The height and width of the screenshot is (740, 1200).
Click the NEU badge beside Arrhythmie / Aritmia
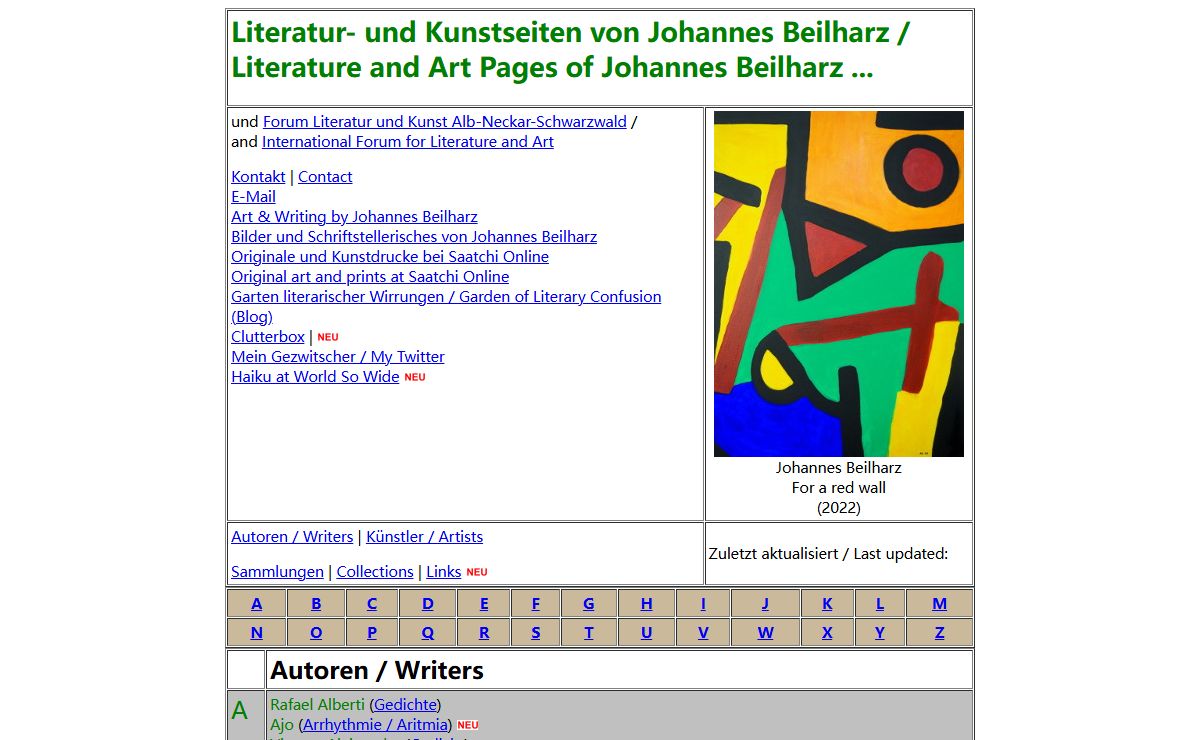(x=468, y=726)
